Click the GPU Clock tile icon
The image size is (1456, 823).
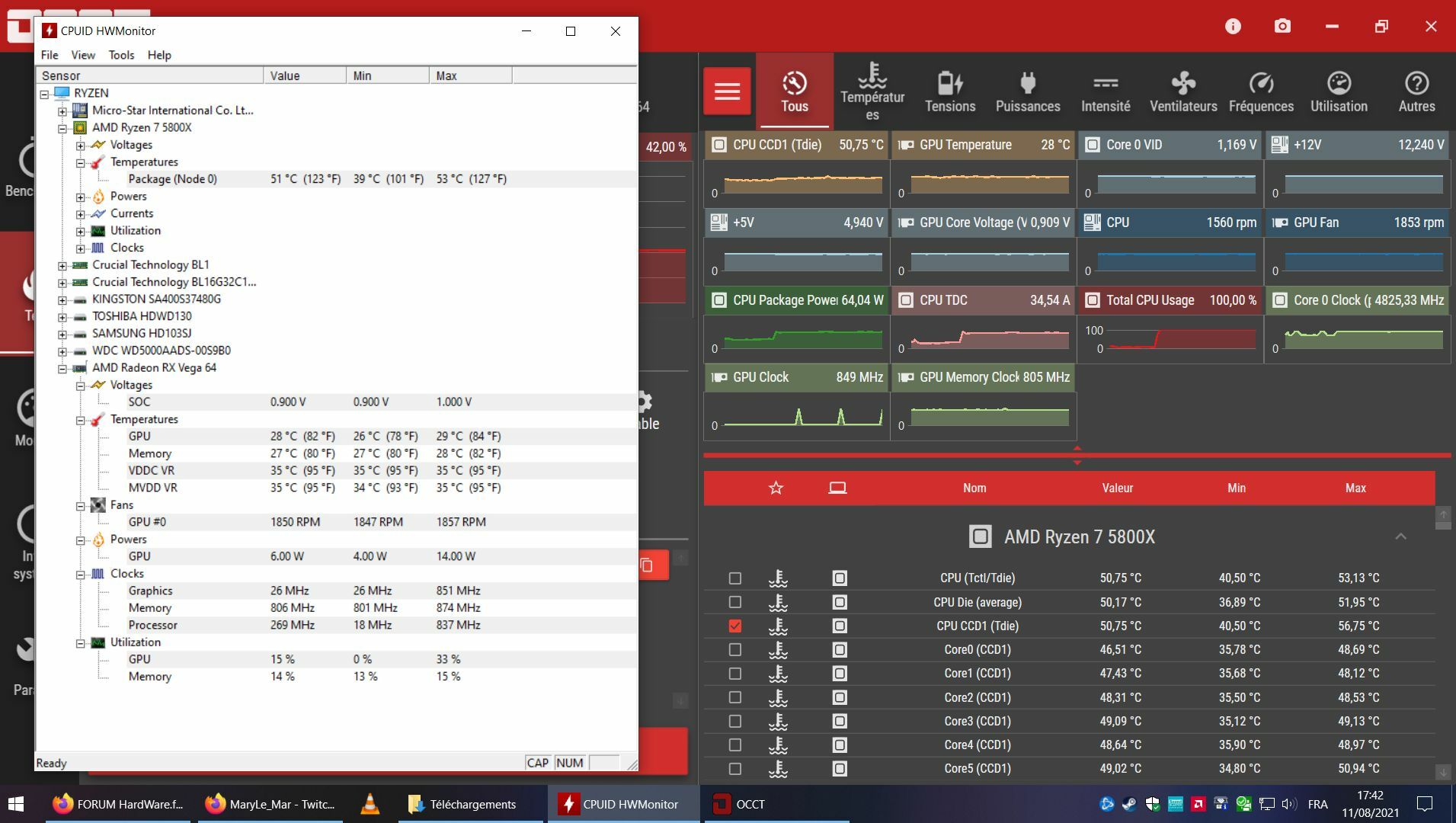[x=718, y=377]
